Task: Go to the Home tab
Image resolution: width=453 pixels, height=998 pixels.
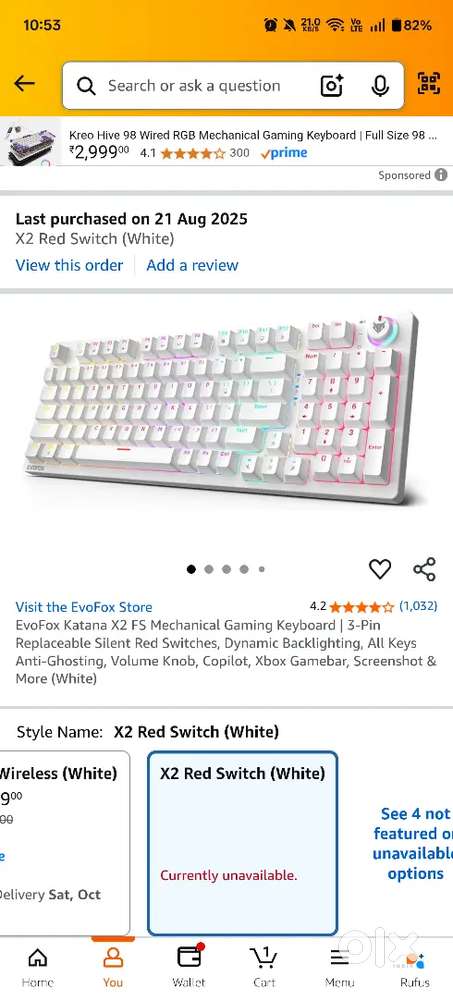Action: point(38,966)
